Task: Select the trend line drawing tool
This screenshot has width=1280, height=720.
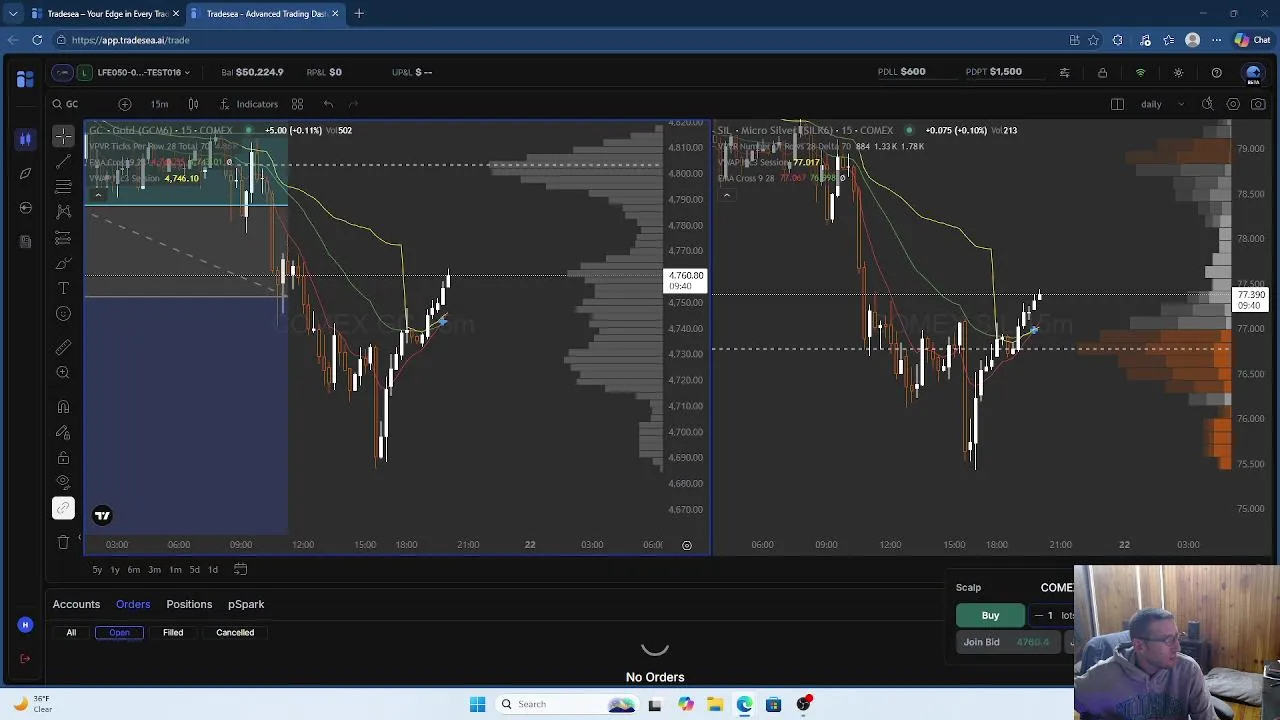Action: point(63,161)
